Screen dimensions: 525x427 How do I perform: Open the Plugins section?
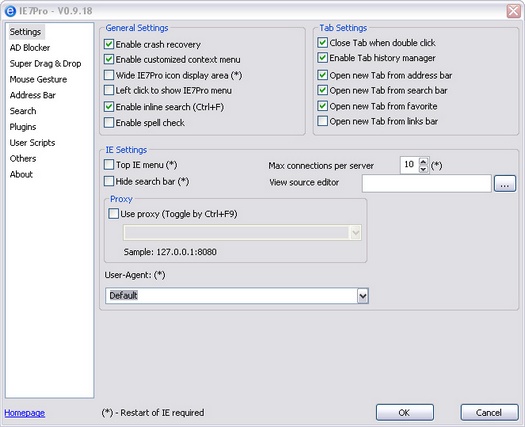coord(23,127)
